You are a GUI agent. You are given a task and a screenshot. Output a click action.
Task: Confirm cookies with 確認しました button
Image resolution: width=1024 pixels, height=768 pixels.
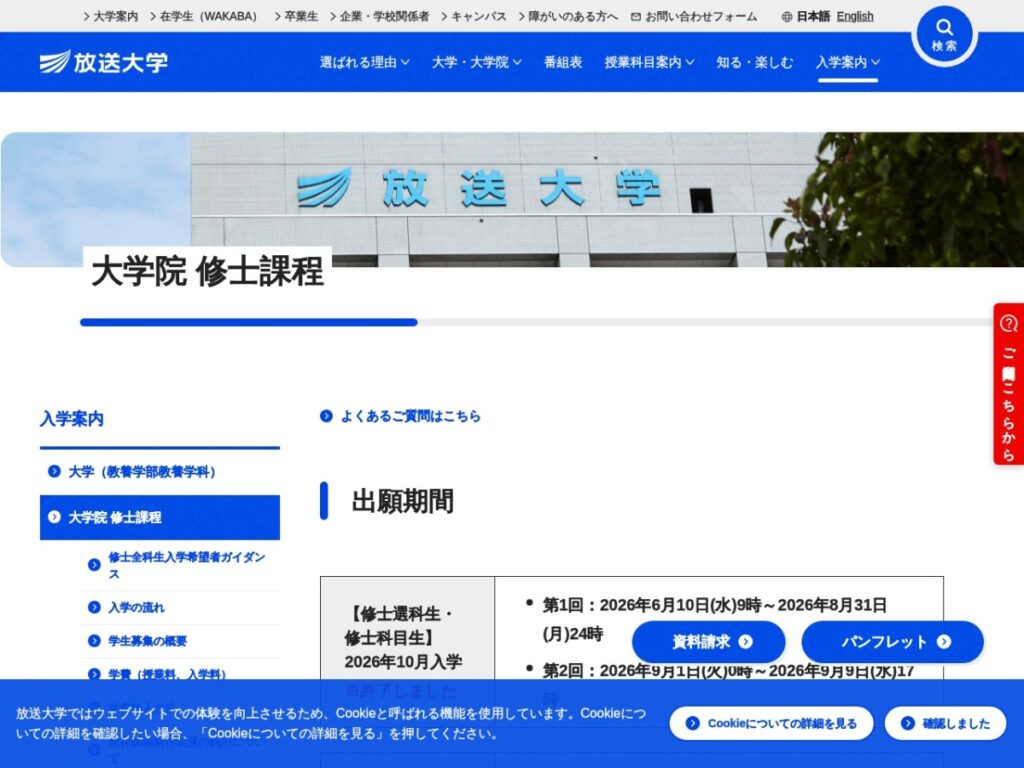(945, 723)
